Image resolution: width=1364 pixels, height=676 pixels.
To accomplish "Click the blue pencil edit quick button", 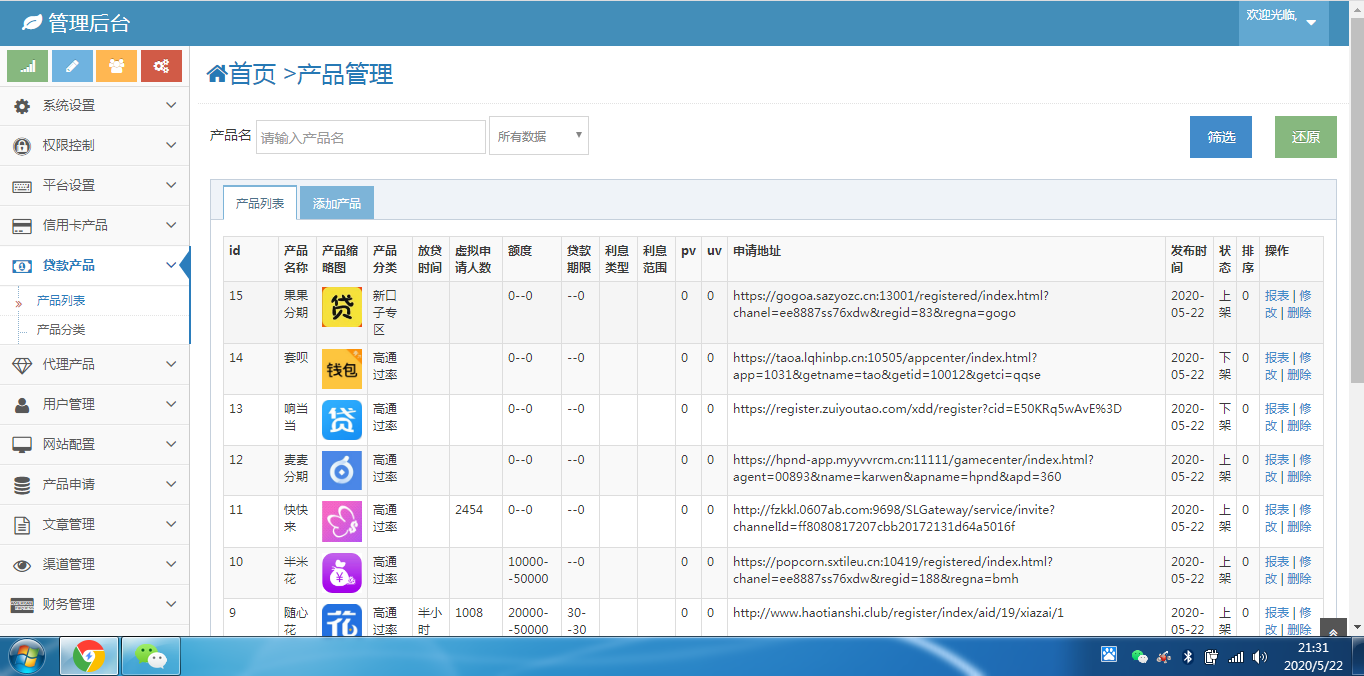I will pyautogui.click(x=72, y=66).
